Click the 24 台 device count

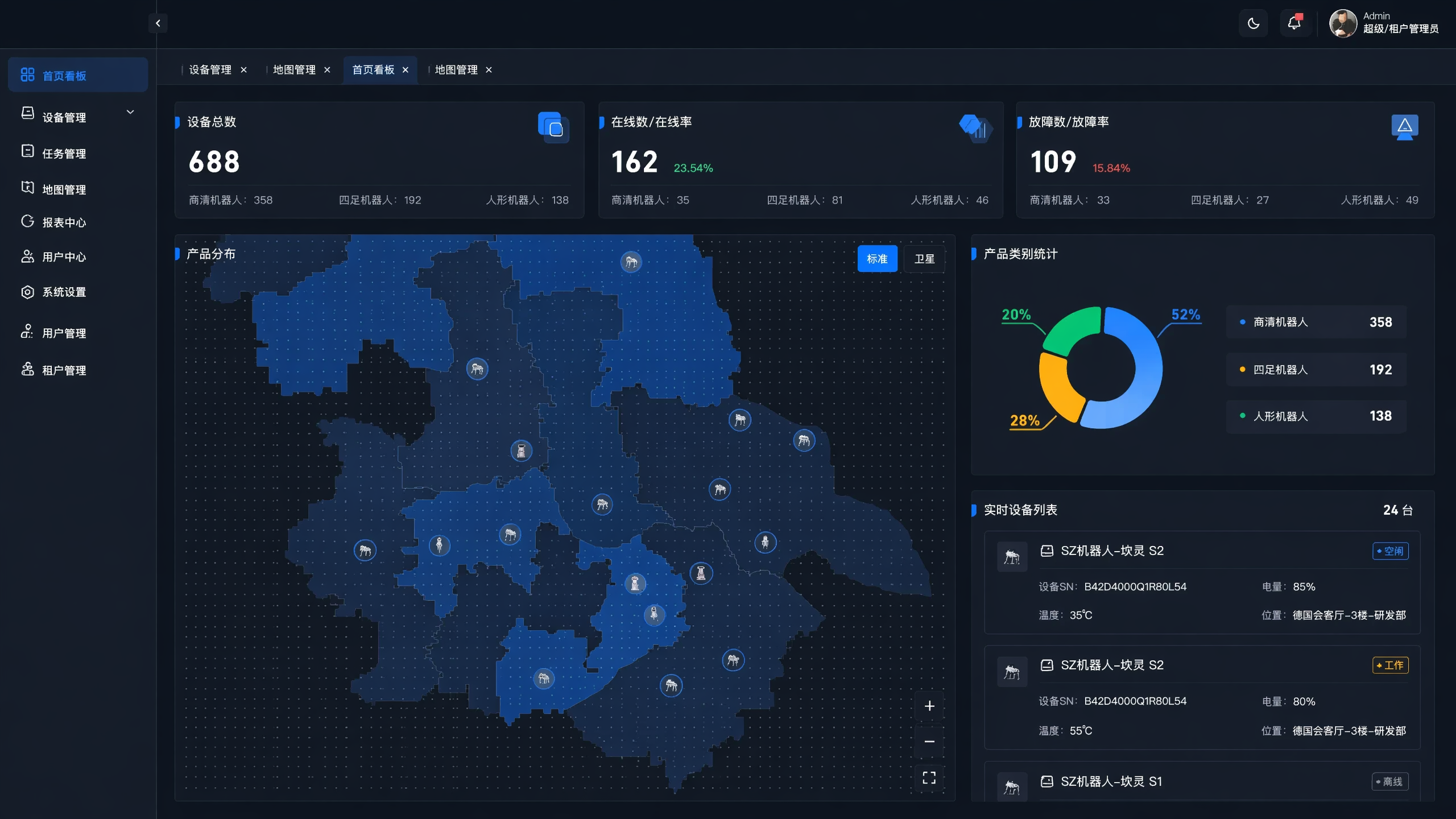1398,510
